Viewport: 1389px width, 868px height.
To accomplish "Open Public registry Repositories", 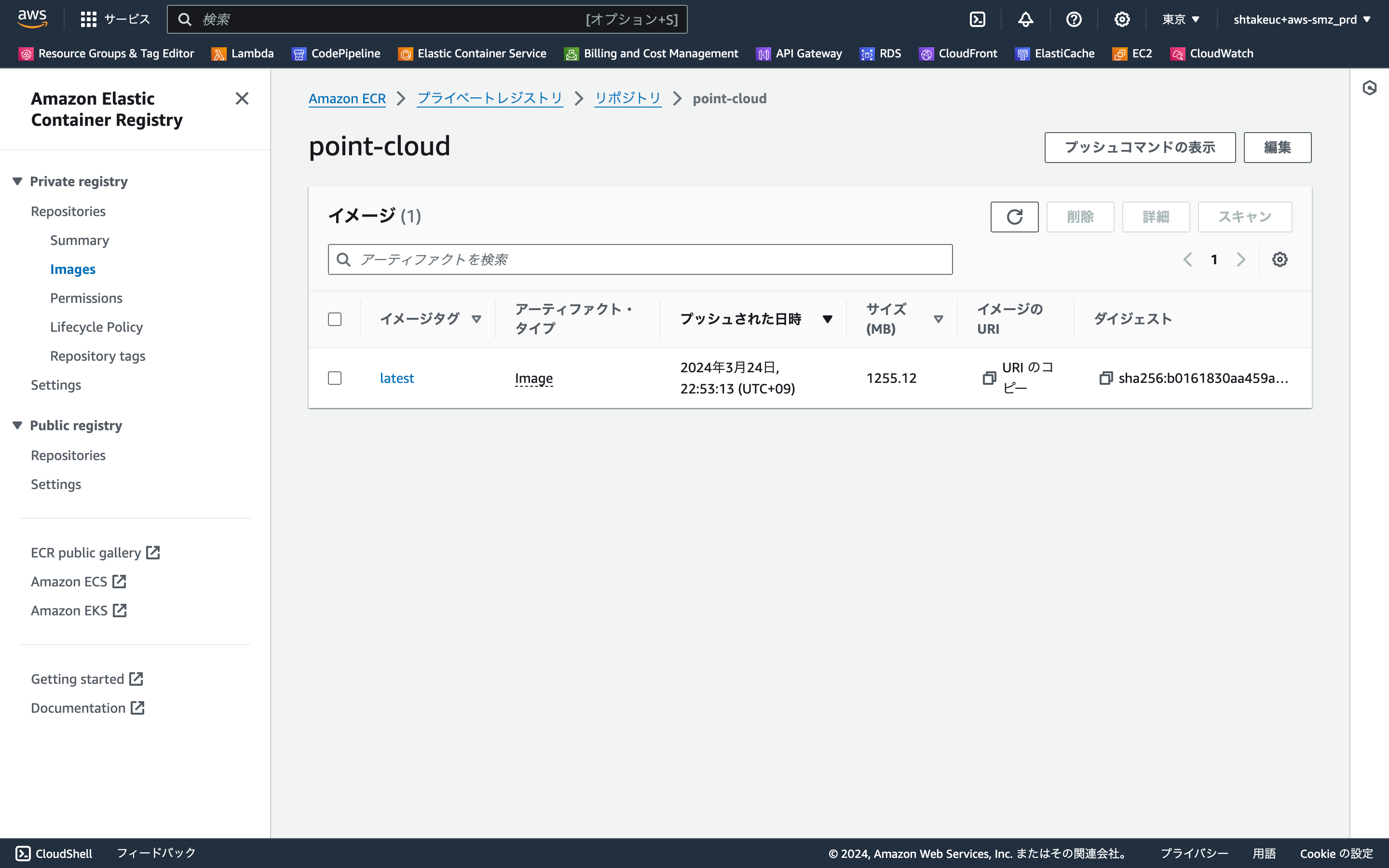I will point(68,455).
